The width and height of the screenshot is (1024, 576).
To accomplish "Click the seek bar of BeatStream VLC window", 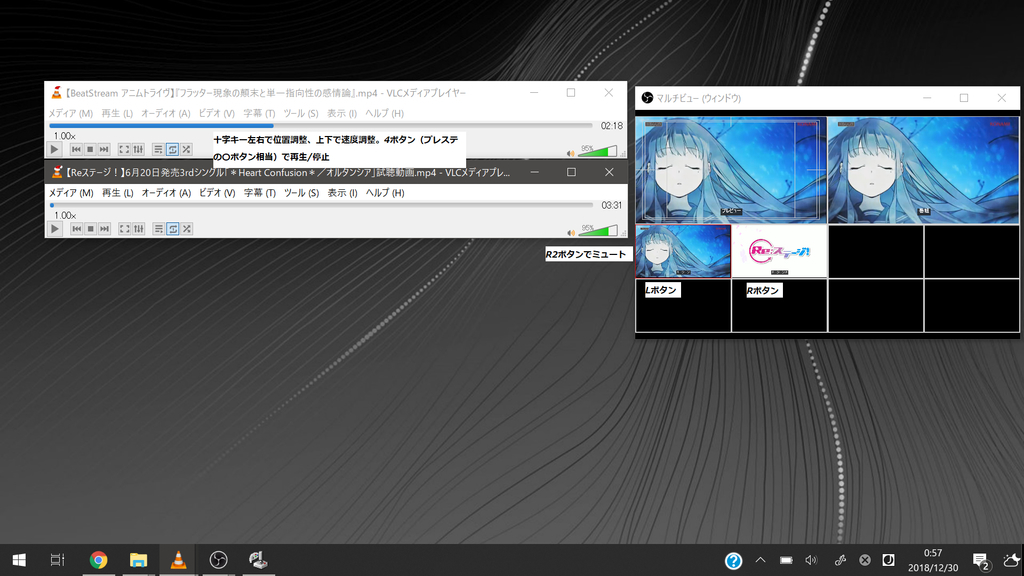I will 321,125.
